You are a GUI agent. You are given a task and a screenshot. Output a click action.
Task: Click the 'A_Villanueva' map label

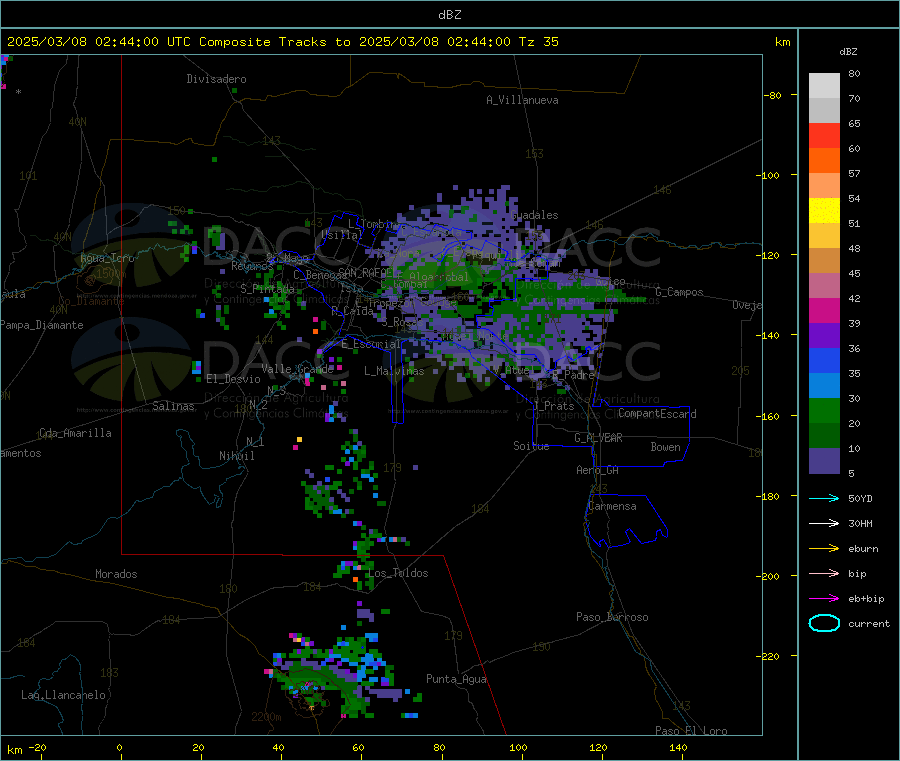(x=522, y=100)
